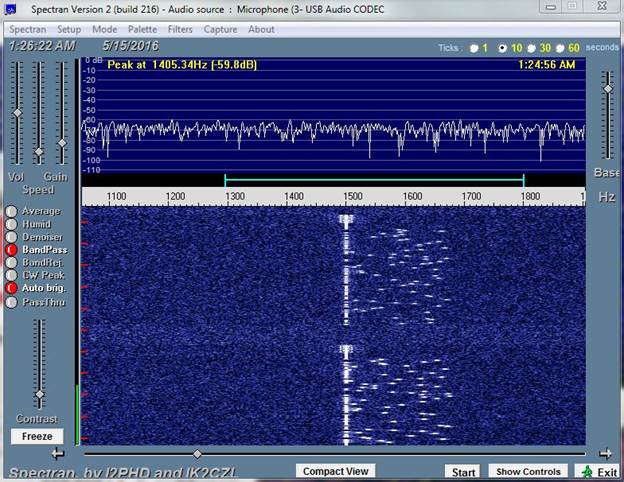Select the 60 seconds ticks option
Viewport: 624px width, 482px height.
click(x=561, y=48)
